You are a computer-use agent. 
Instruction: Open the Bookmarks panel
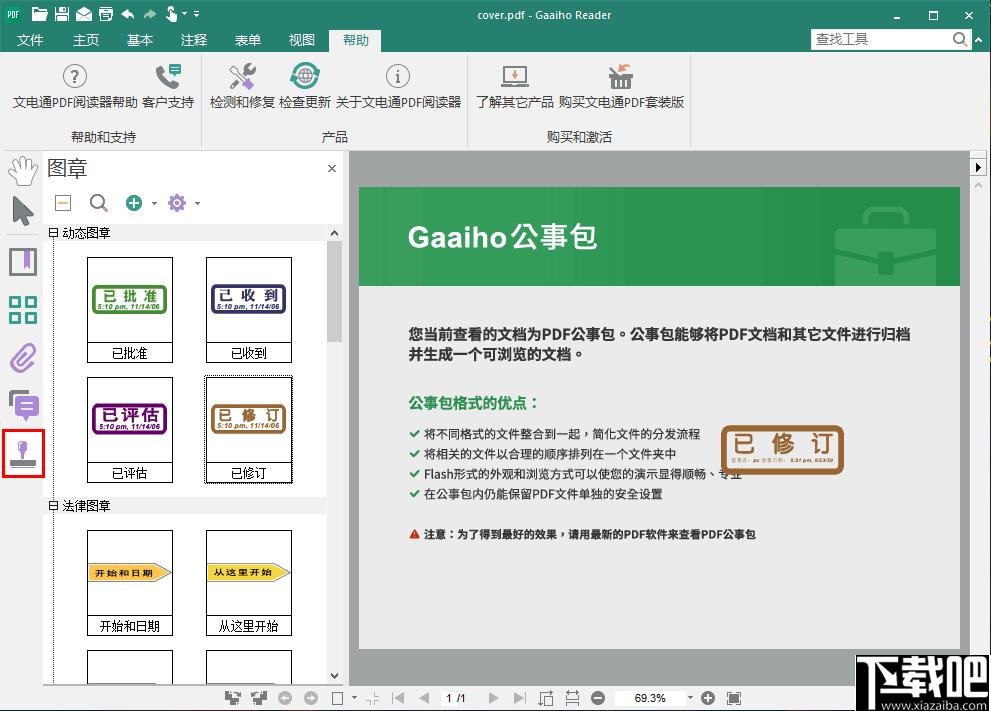(23, 262)
